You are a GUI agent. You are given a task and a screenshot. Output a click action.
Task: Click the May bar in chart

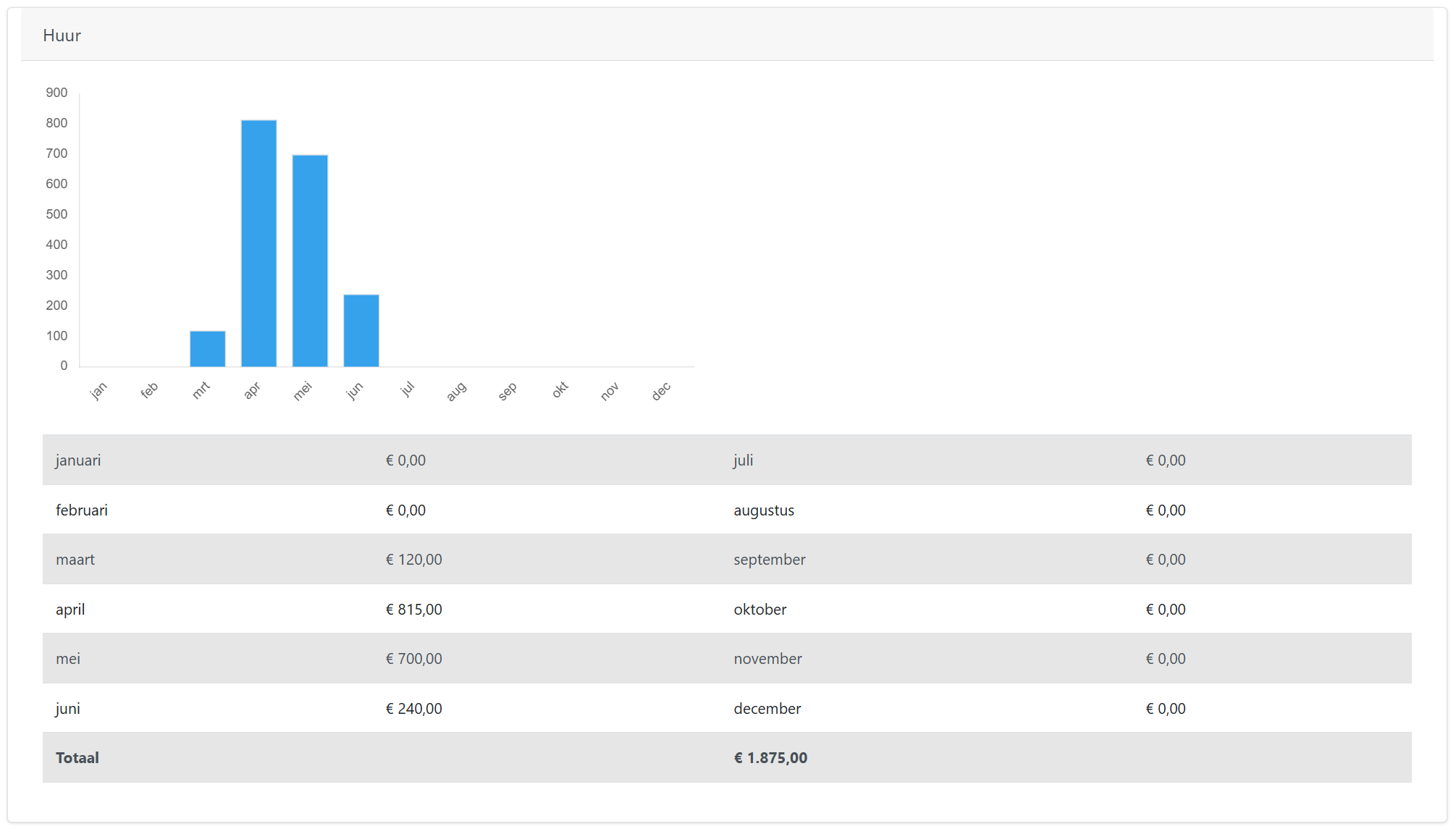(x=310, y=261)
